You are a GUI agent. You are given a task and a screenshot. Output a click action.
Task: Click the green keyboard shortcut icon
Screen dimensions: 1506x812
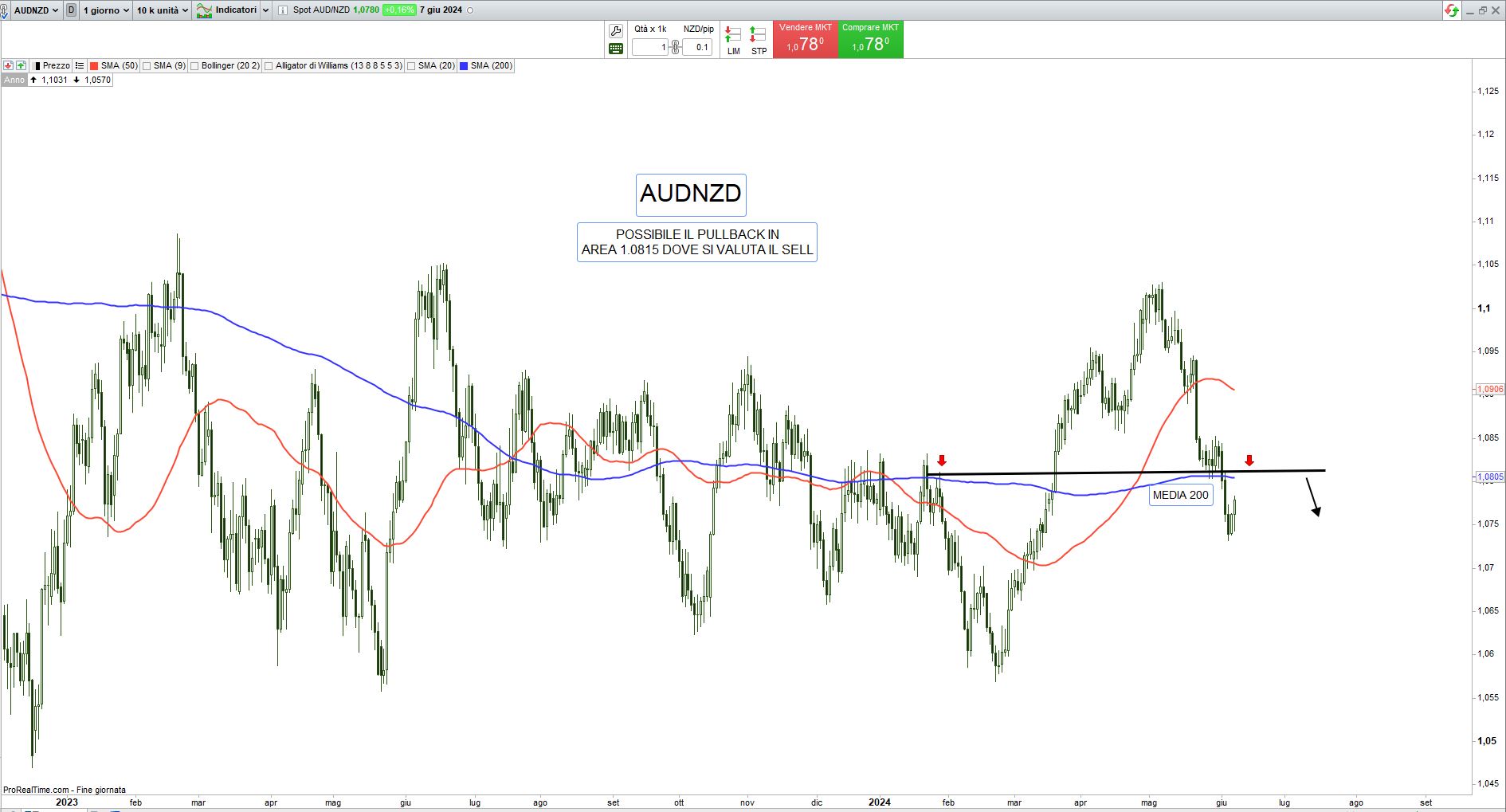tap(615, 49)
